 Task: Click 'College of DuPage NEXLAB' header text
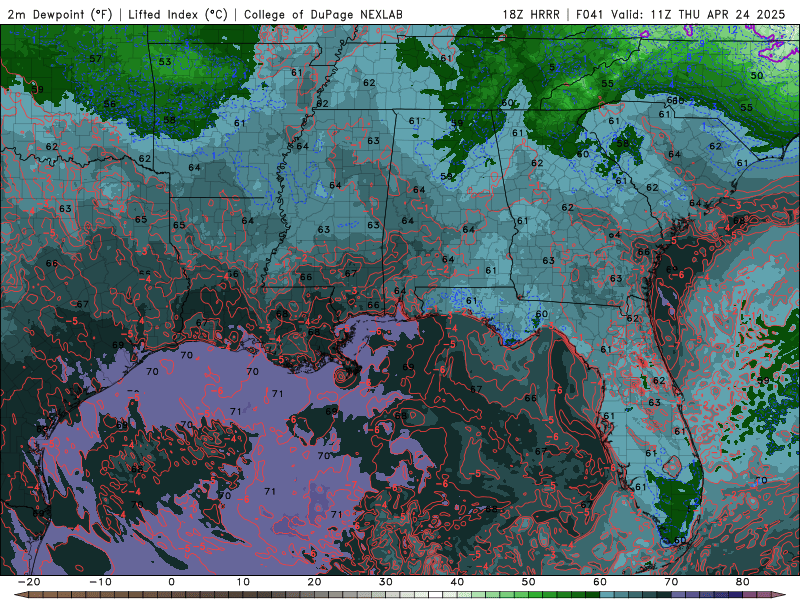coord(323,14)
